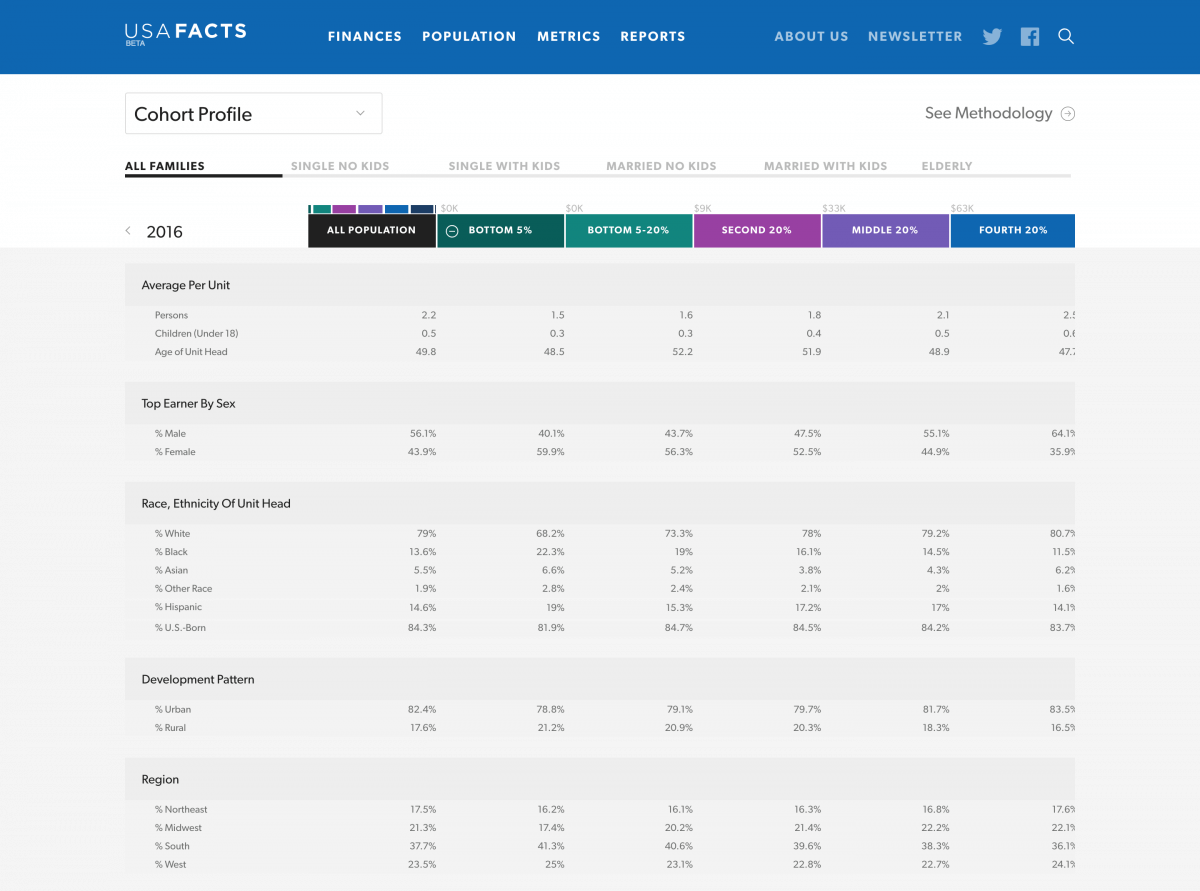Screen dimensions: 1200x891
Task: Click the 68.2% White value under Bottom 5%
Action: (x=551, y=534)
